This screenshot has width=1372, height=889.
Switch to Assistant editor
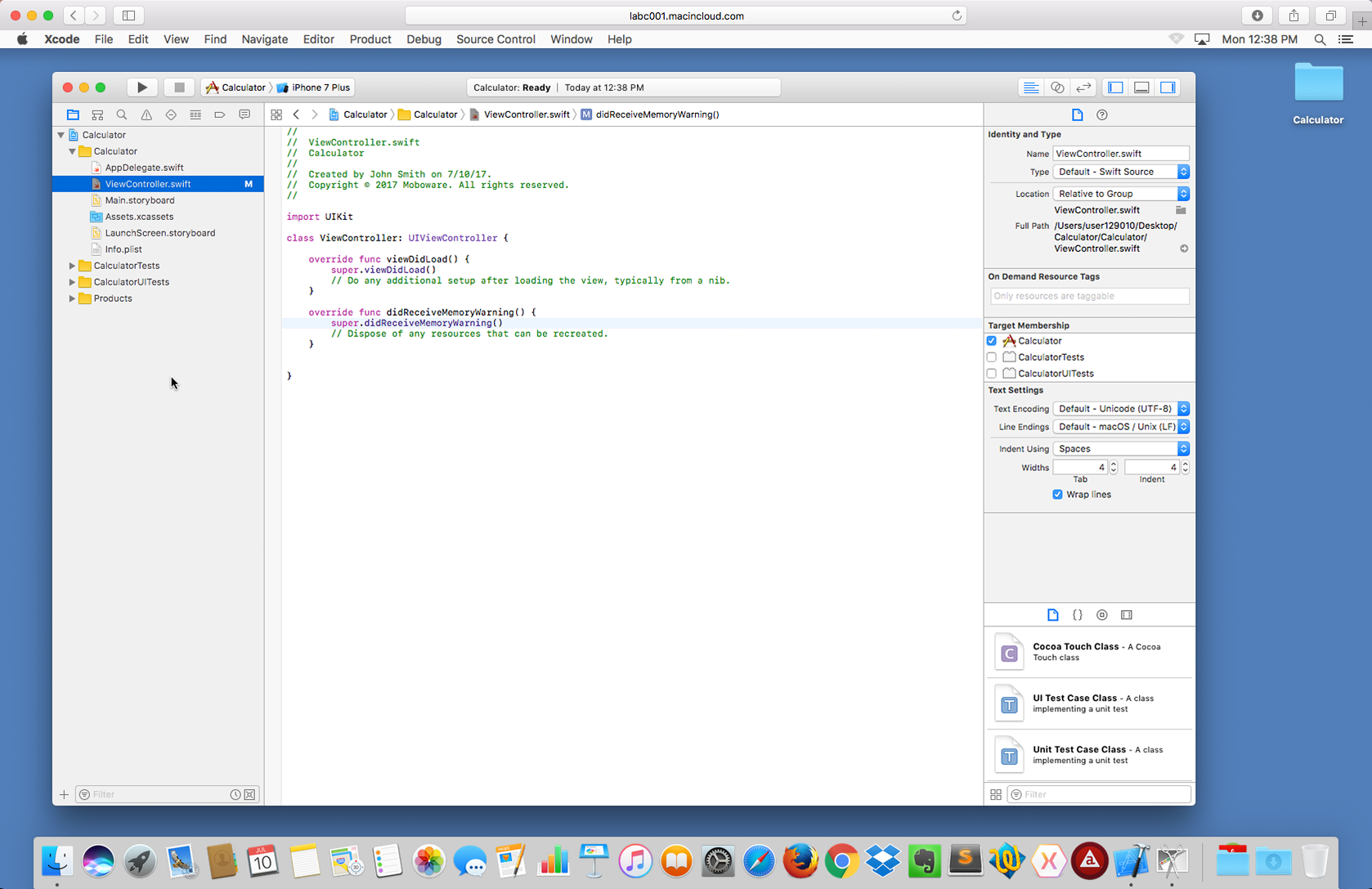(x=1057, y=88)
